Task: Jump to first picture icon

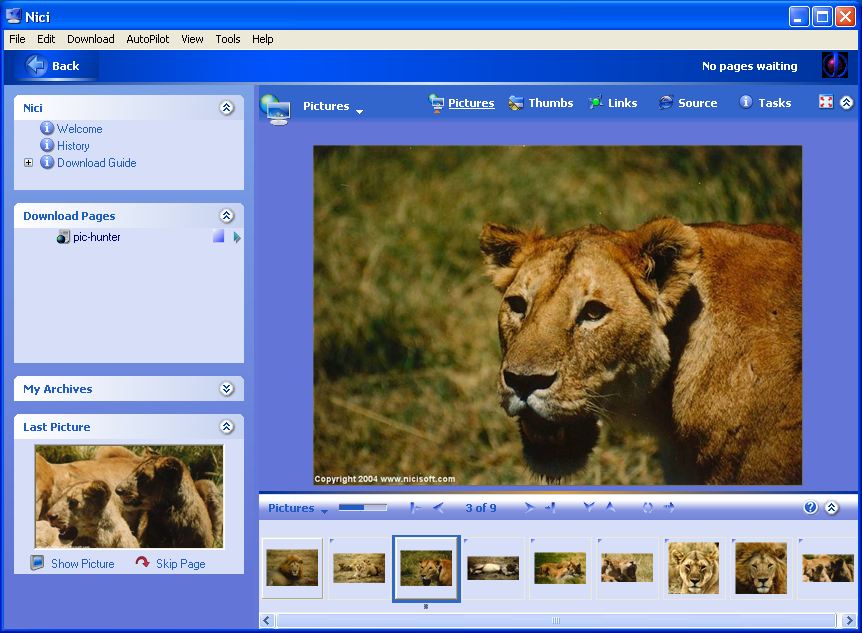Action: pos(416,508)
